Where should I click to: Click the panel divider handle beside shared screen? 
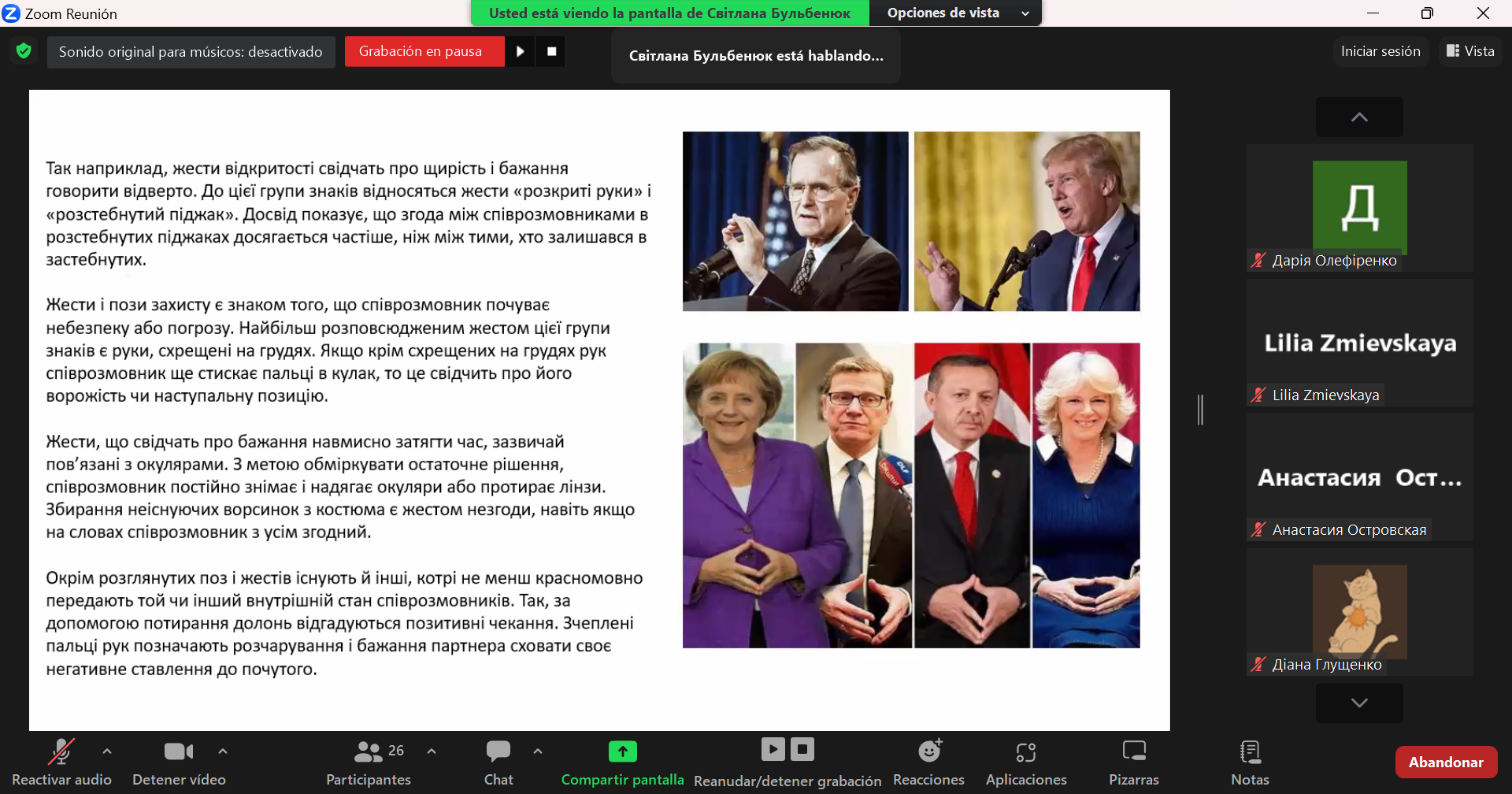[x=1200, y=410]
